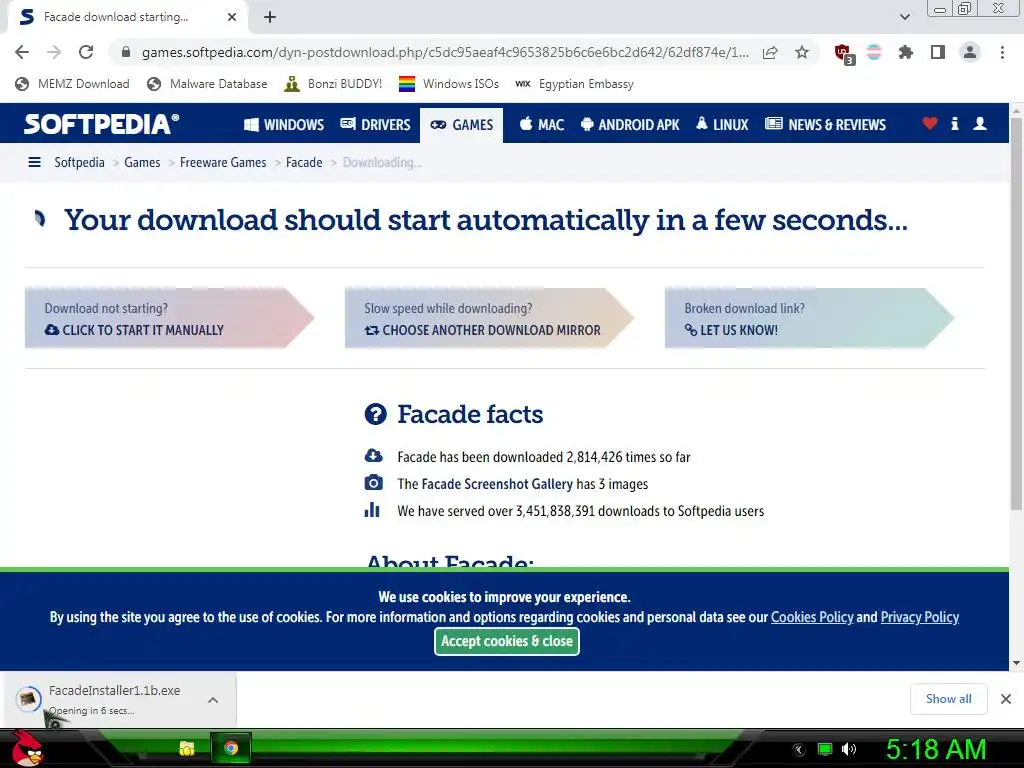The height and width of the screenshot is (768, 1024).
Task: Open the hamburger menu beside breadcrumbs
Action: [x=35, y=162]
